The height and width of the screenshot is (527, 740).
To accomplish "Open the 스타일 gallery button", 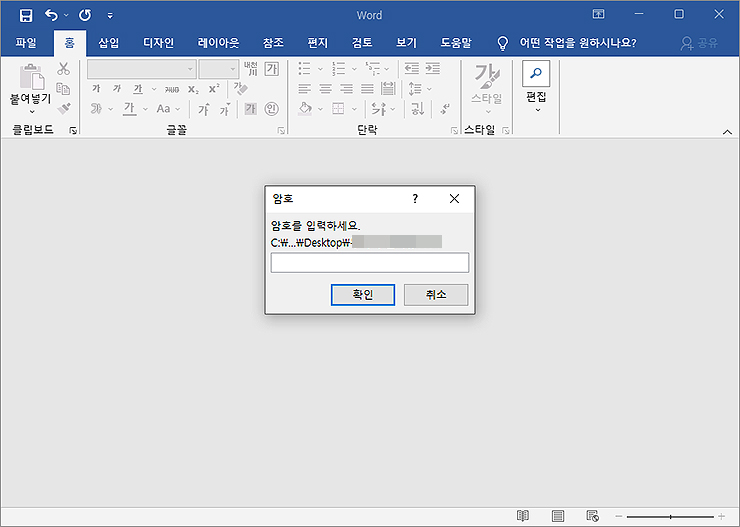I will pos(487,89).
